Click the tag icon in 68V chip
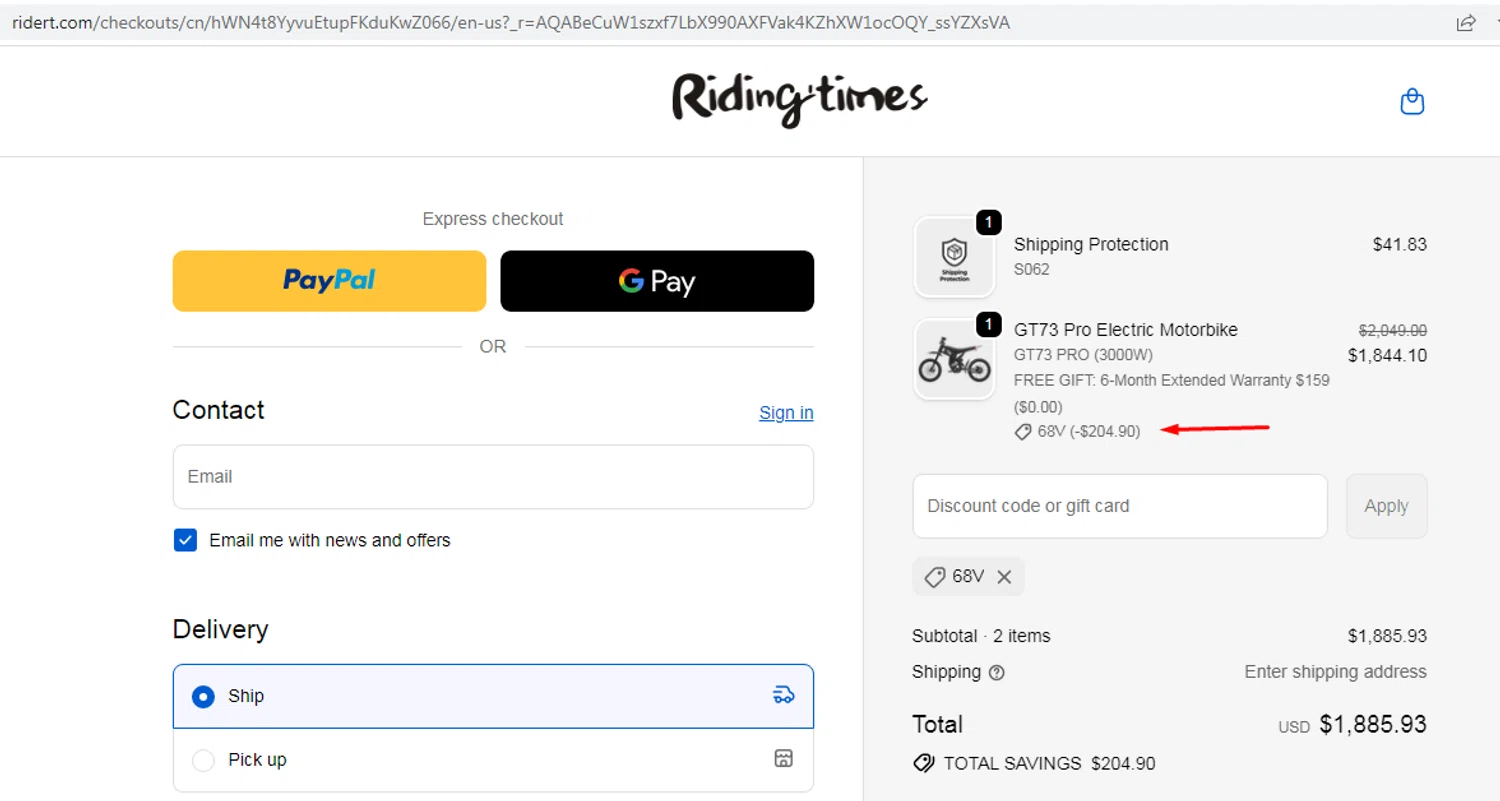 [x=934, y=577]
